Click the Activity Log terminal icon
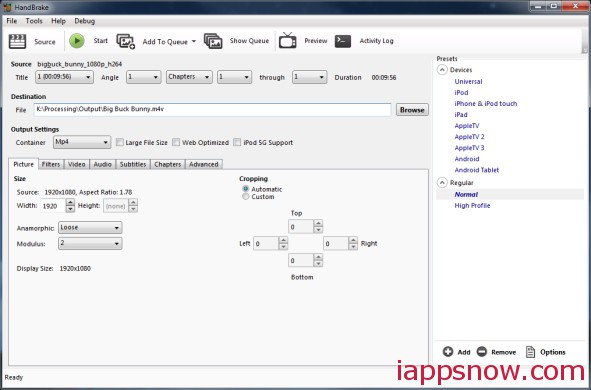 pyautogui.click(x=343, y=41)
